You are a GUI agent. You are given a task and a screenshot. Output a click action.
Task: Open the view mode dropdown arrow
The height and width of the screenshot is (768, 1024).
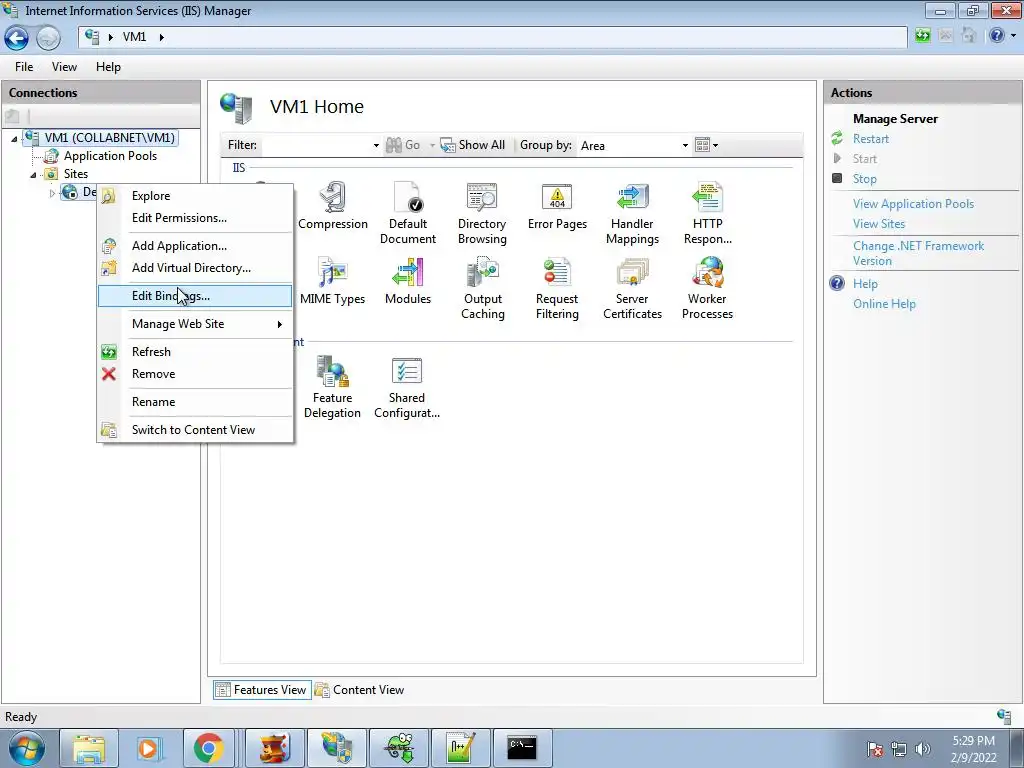[x=716, y=146]
